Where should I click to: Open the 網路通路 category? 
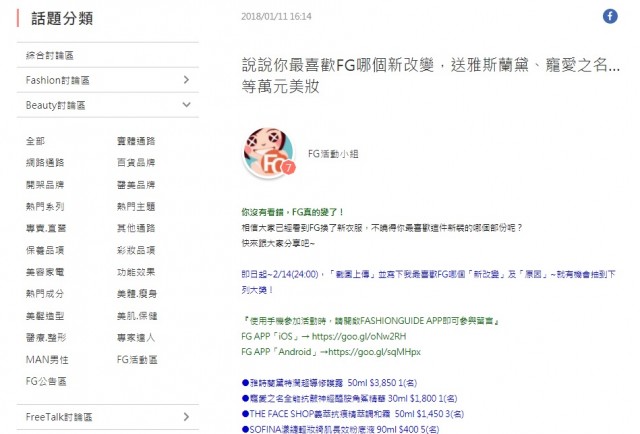click(44, 162)
